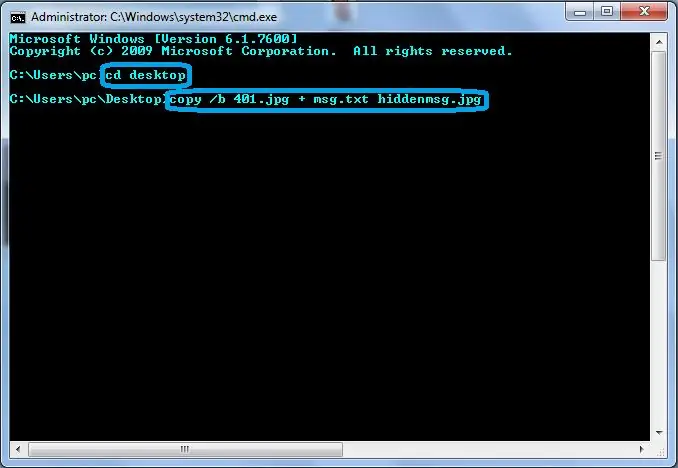Screen dimensions: 678x468
Task: Click the msg.txt text in the command
Action: click(341, 100)
